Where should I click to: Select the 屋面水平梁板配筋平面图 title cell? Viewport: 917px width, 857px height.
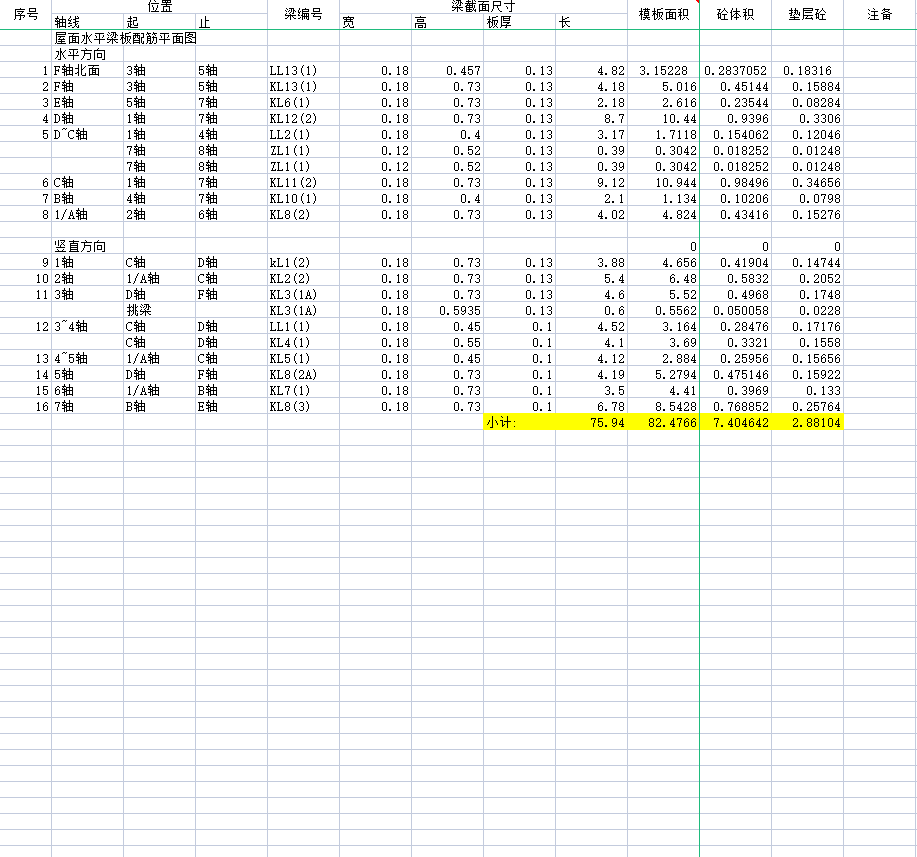(x=125, y=38)
